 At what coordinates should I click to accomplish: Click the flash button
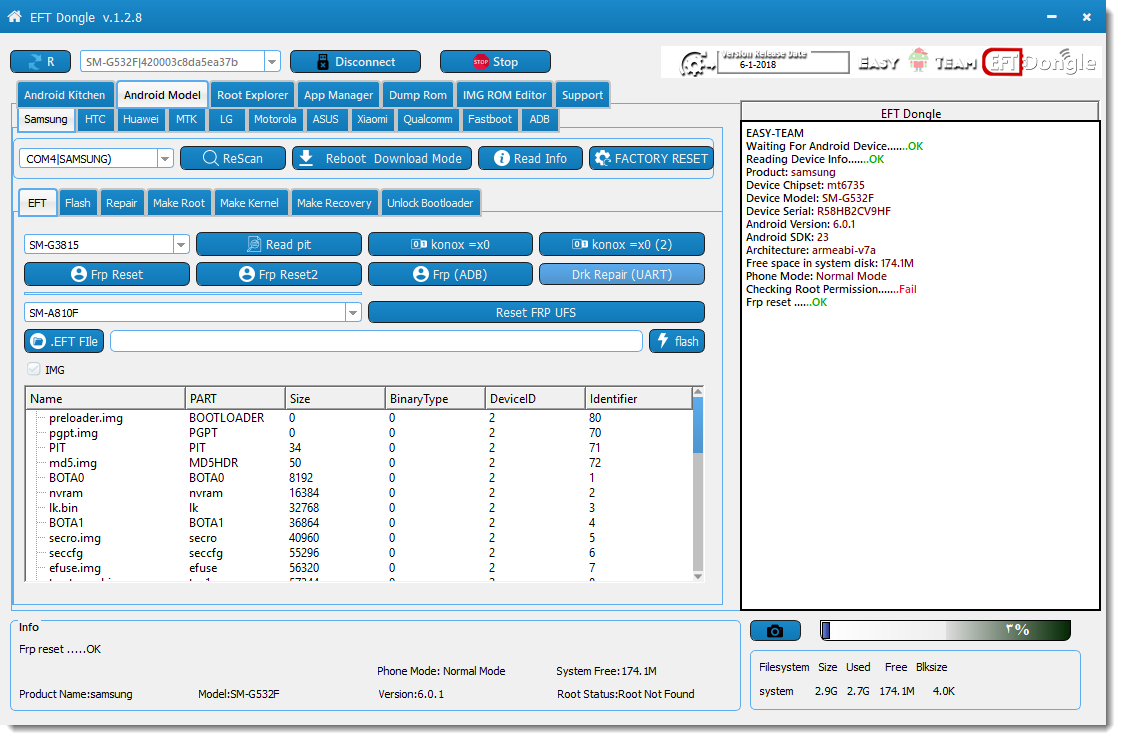tap(677, 341)
